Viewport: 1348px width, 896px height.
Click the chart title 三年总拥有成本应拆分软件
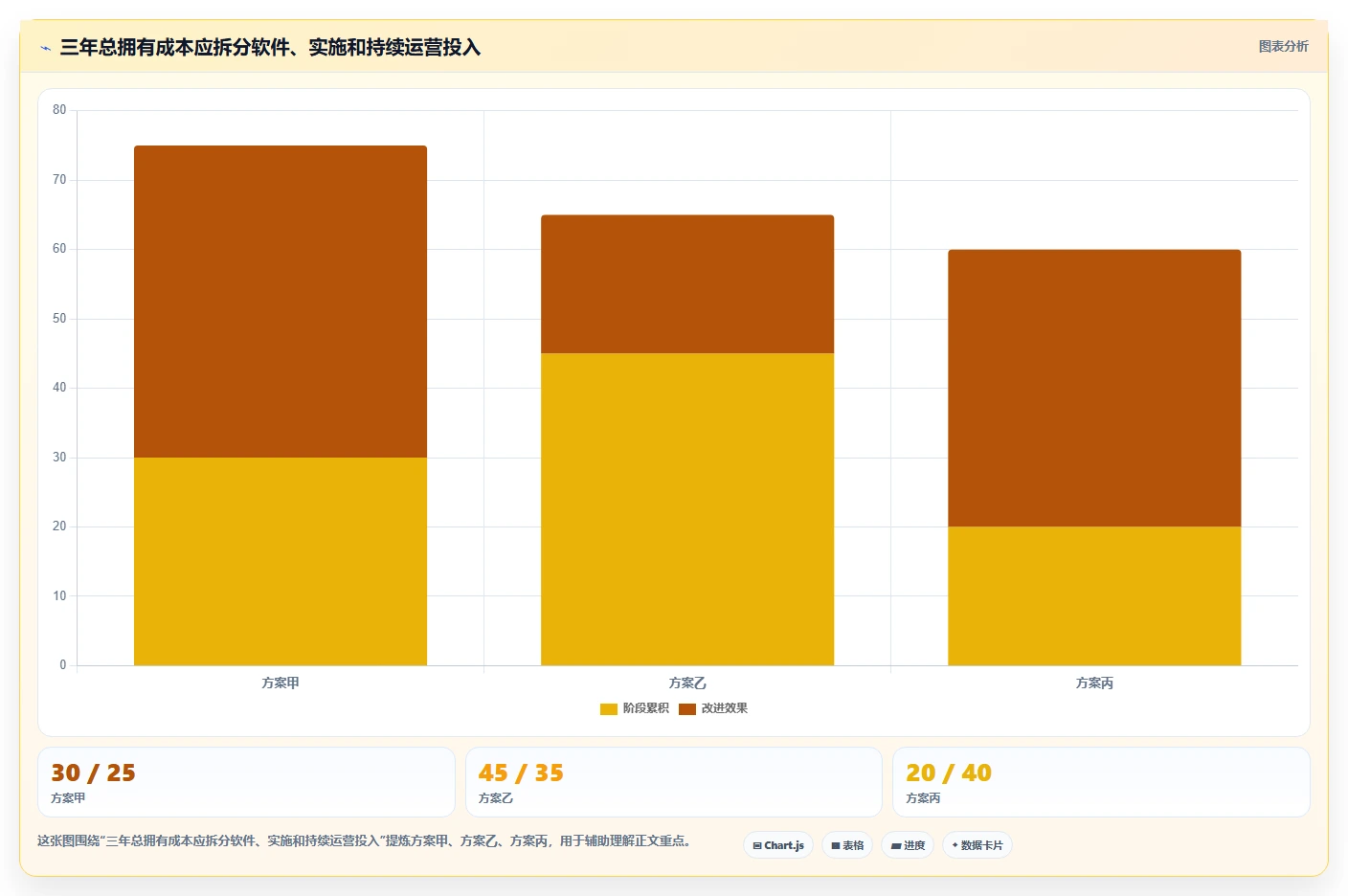click(x=270, y=47)
